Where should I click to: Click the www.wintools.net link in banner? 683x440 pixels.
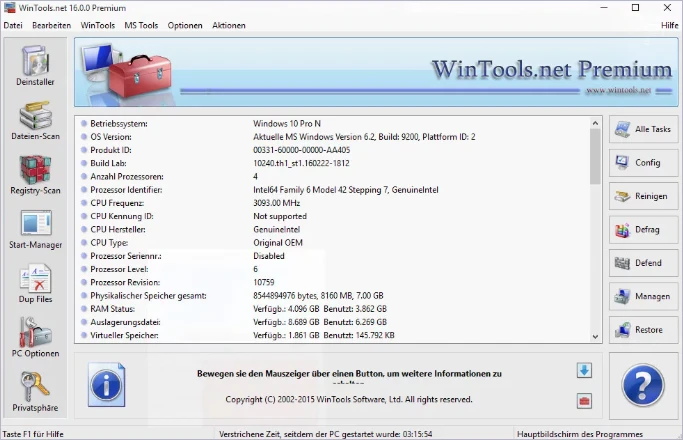618,90
